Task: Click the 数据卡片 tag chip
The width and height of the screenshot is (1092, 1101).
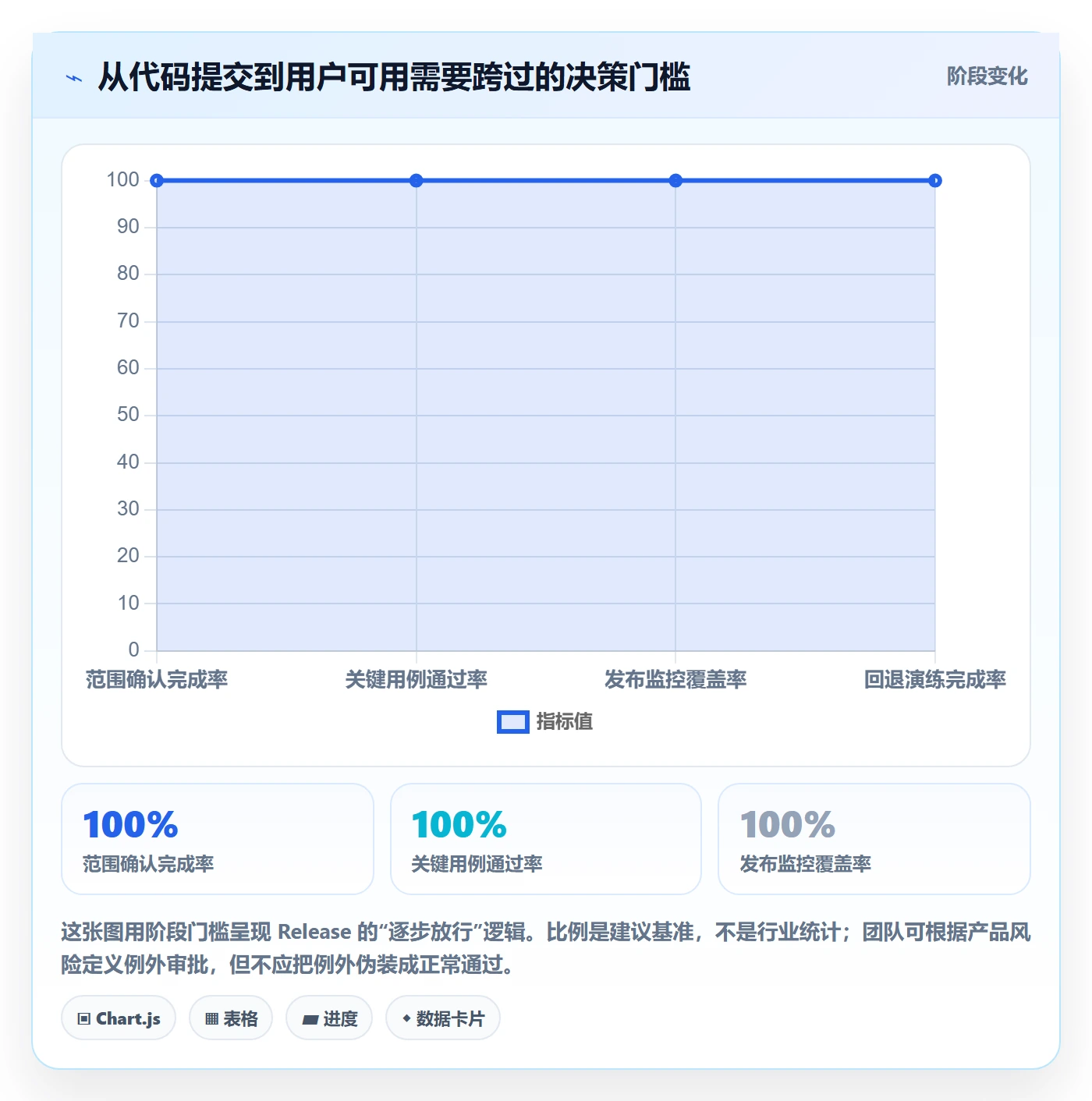Action: point(443,1018)
